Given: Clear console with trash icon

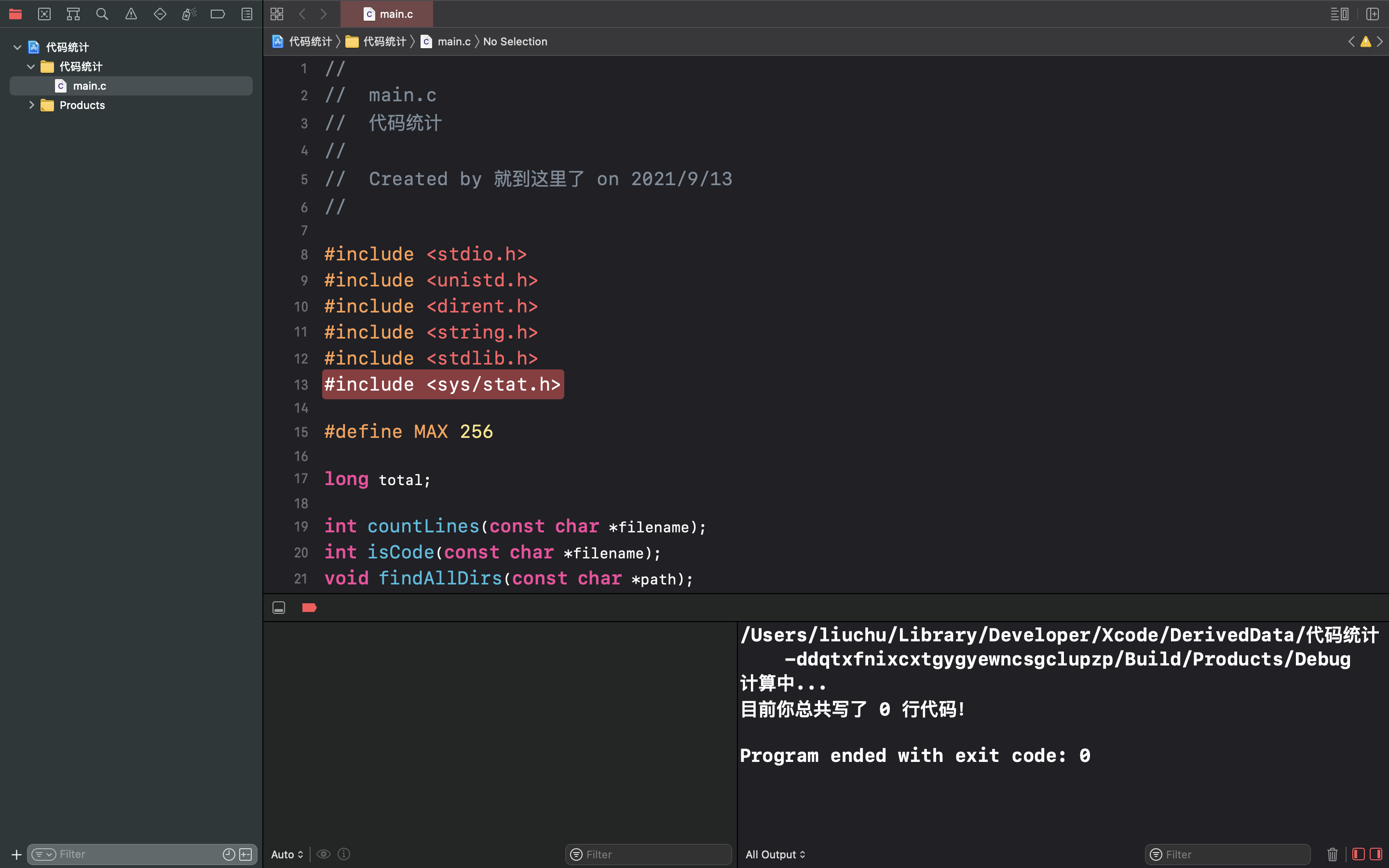Looking at the screenshot, I should [1333, 854].
